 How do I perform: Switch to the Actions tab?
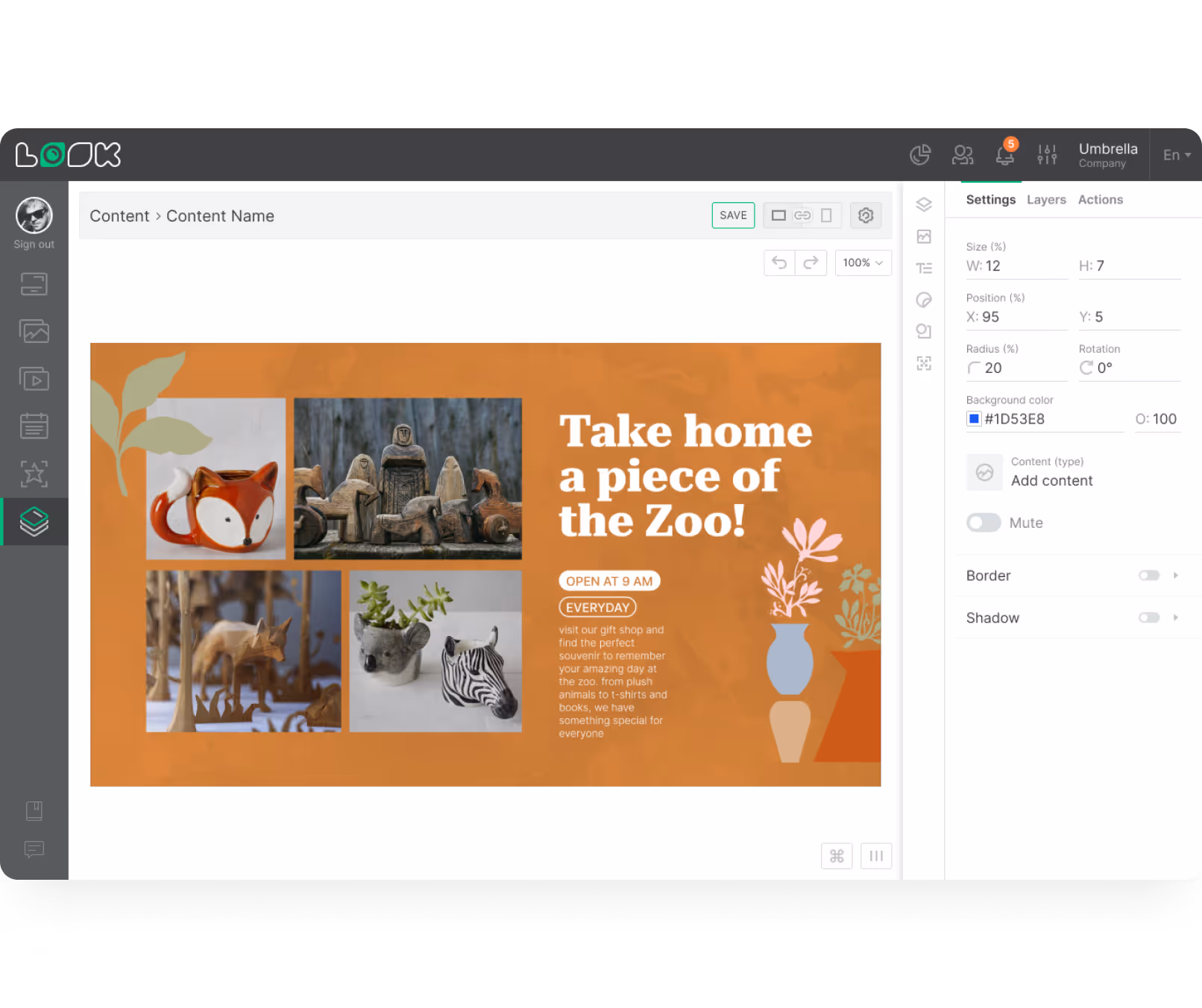pyautogui.click(x=1101, y=199)
